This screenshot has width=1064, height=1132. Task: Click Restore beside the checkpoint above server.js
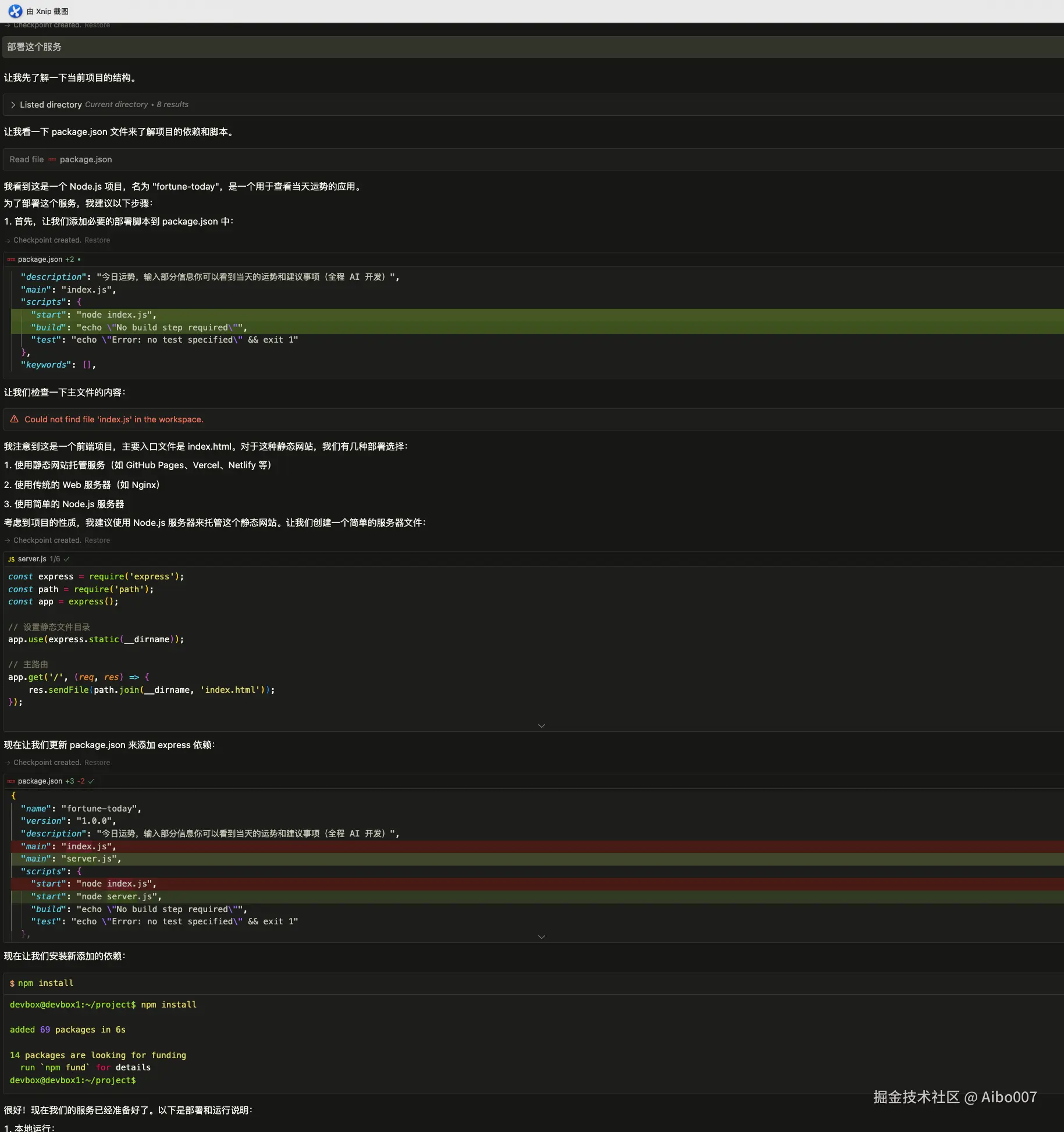click(97, 540)
